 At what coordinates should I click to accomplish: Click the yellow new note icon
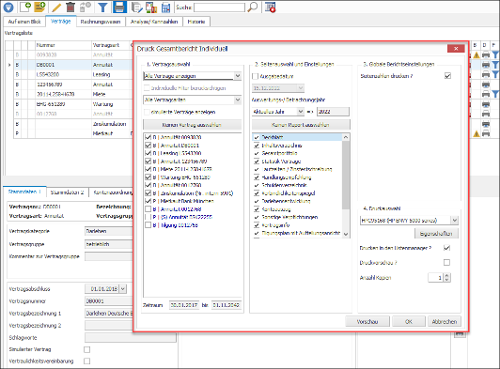tap(40, 7)
